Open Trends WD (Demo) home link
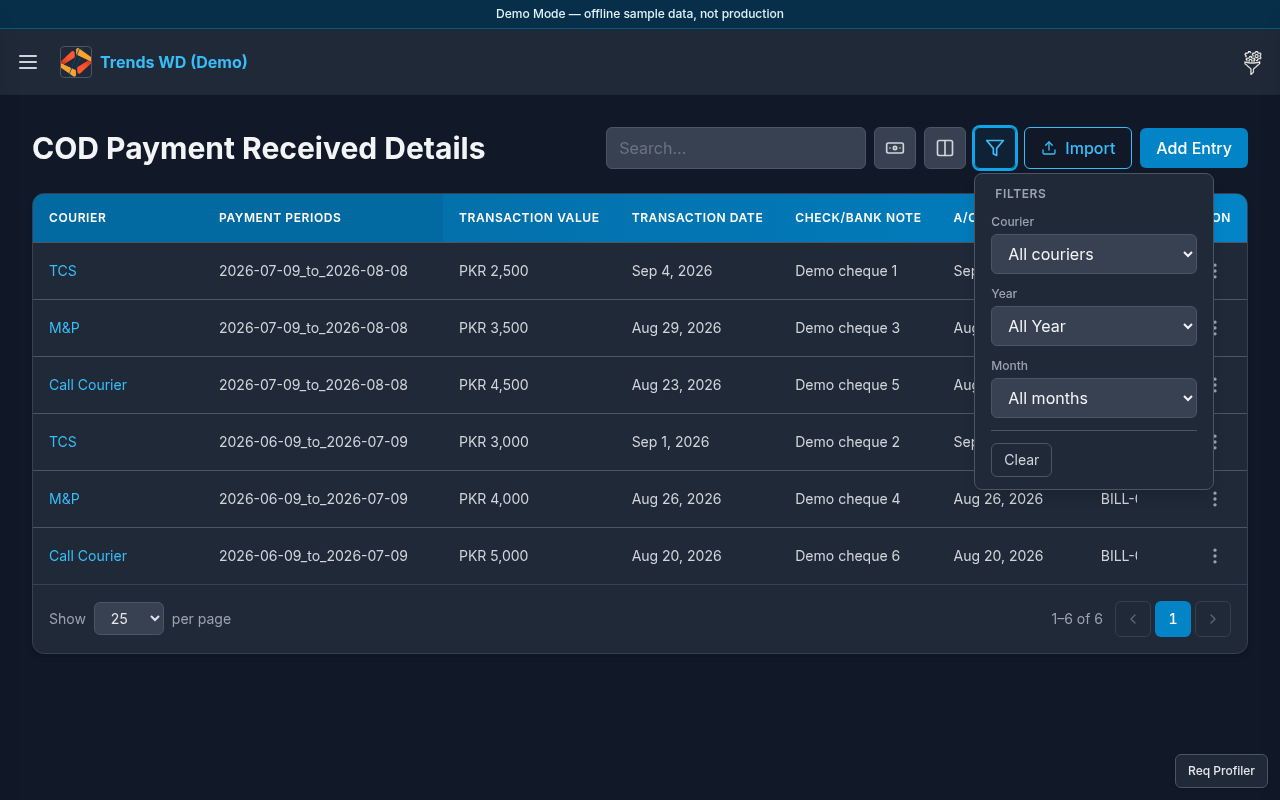The width and height of the screenshot is (1280, 800). (174, 62)
